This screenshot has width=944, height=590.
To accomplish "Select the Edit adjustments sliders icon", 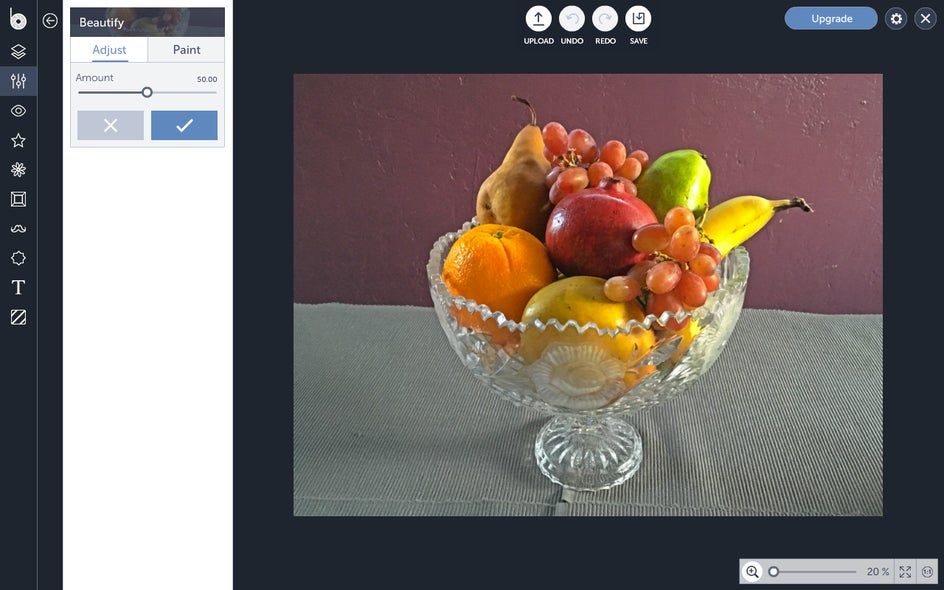I will (18, 81).
